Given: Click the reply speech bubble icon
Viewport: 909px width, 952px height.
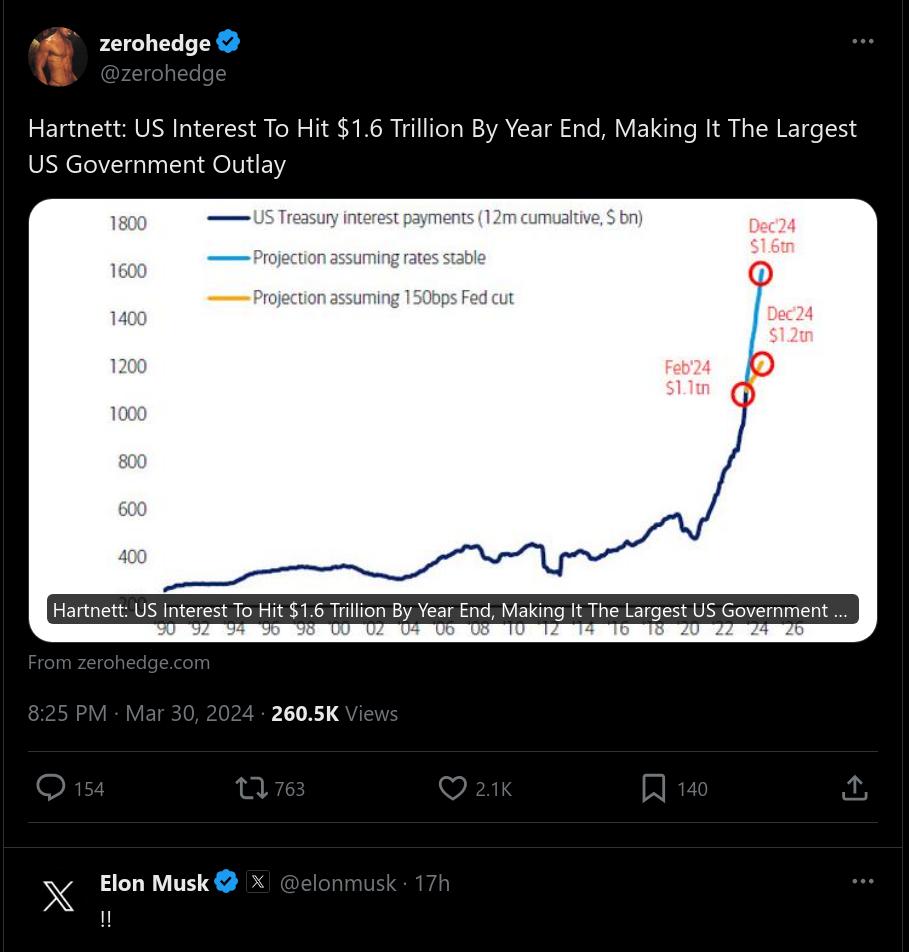Looking at the screenshot, I should coord(51,788).
